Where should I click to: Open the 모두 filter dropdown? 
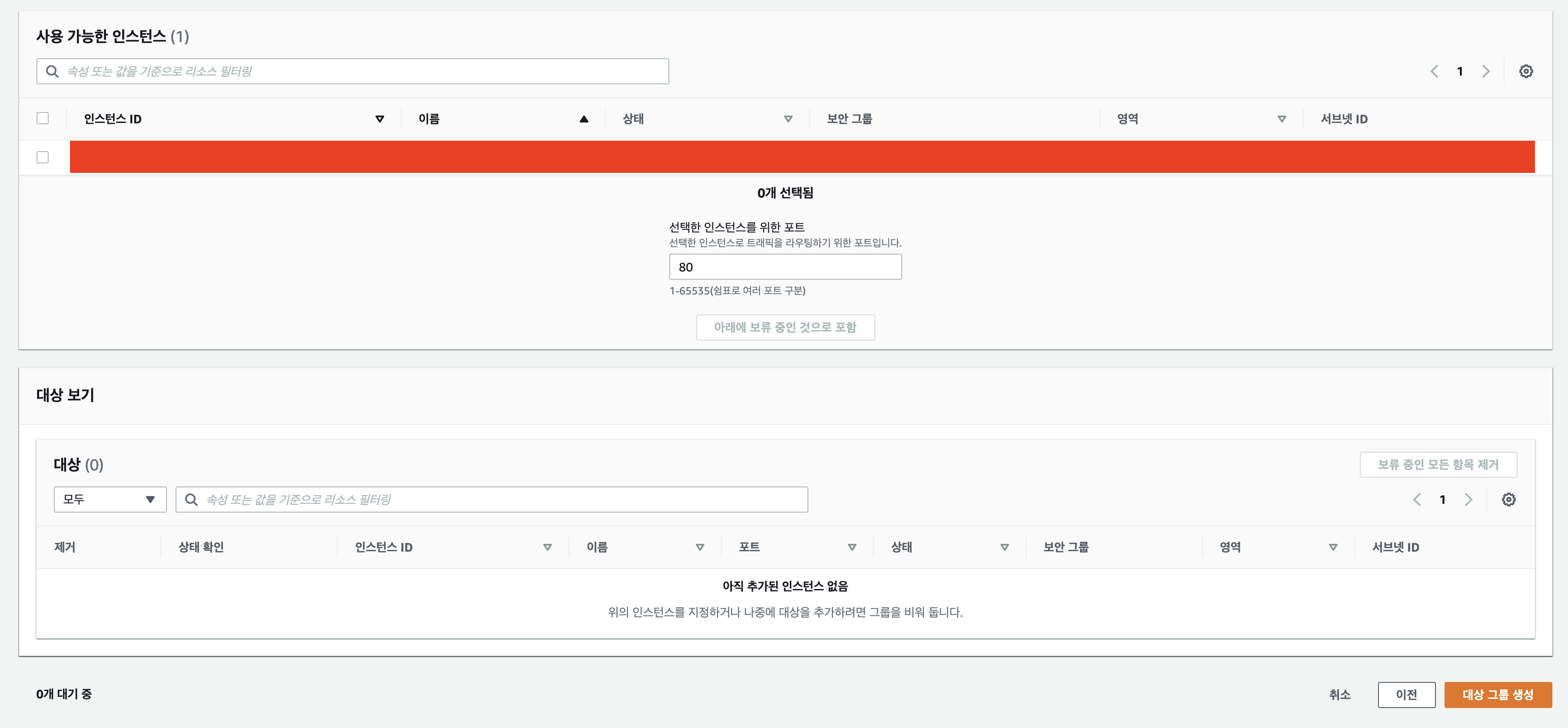tap(110, 500)
